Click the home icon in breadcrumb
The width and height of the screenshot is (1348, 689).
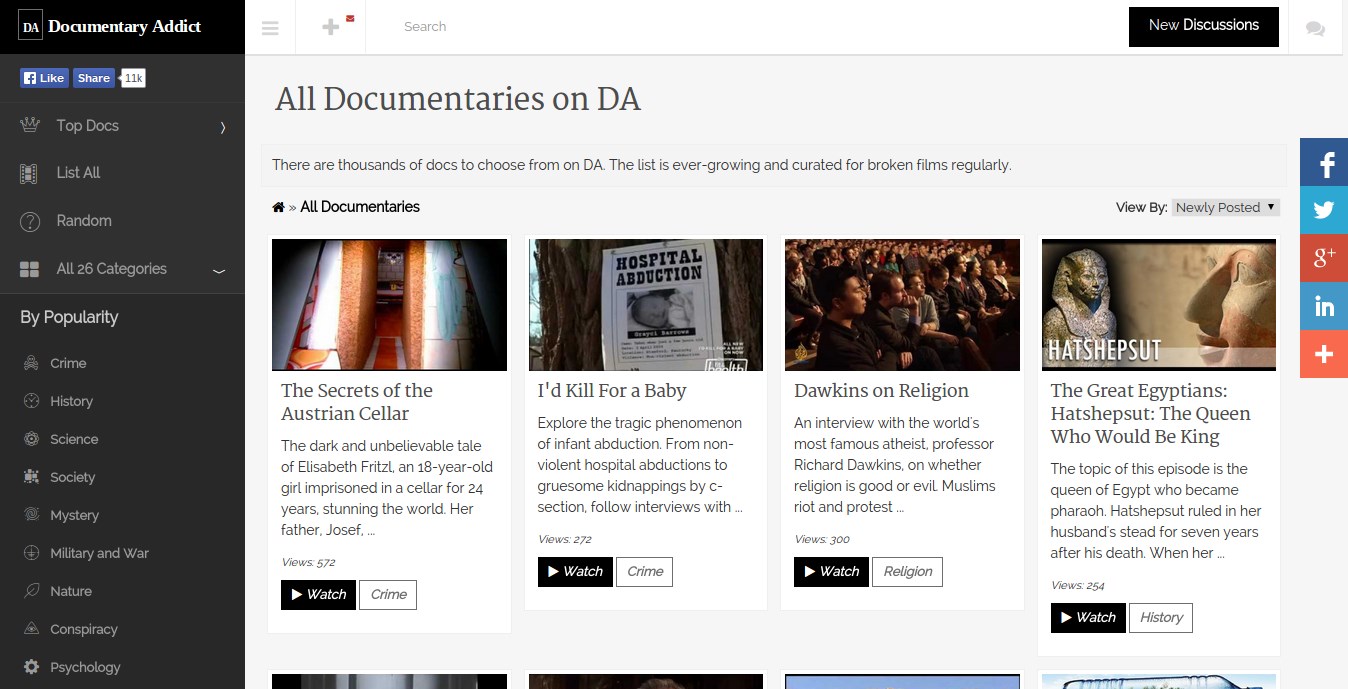point(278,207)
